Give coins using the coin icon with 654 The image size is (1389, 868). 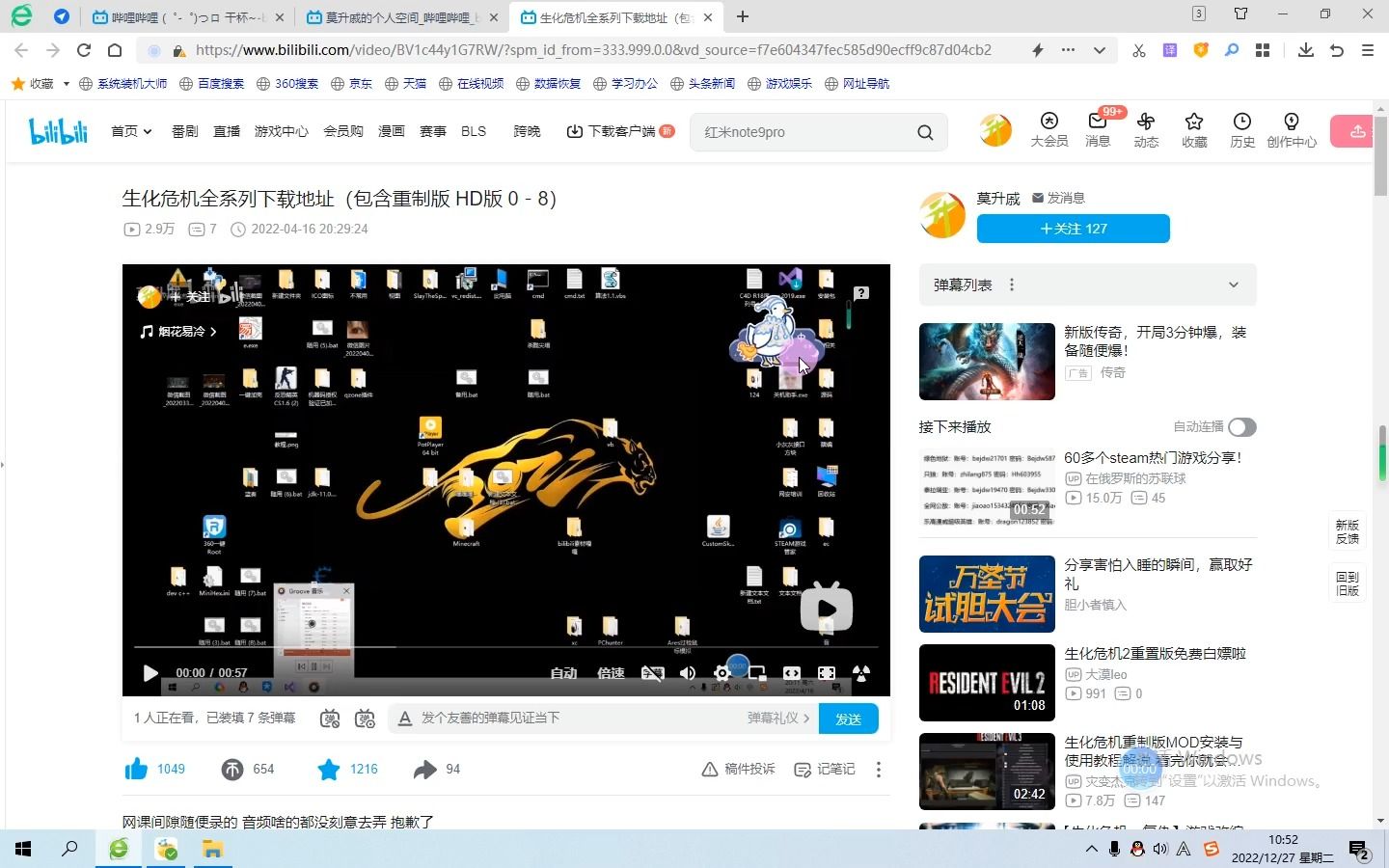click(x=232, y=769)
